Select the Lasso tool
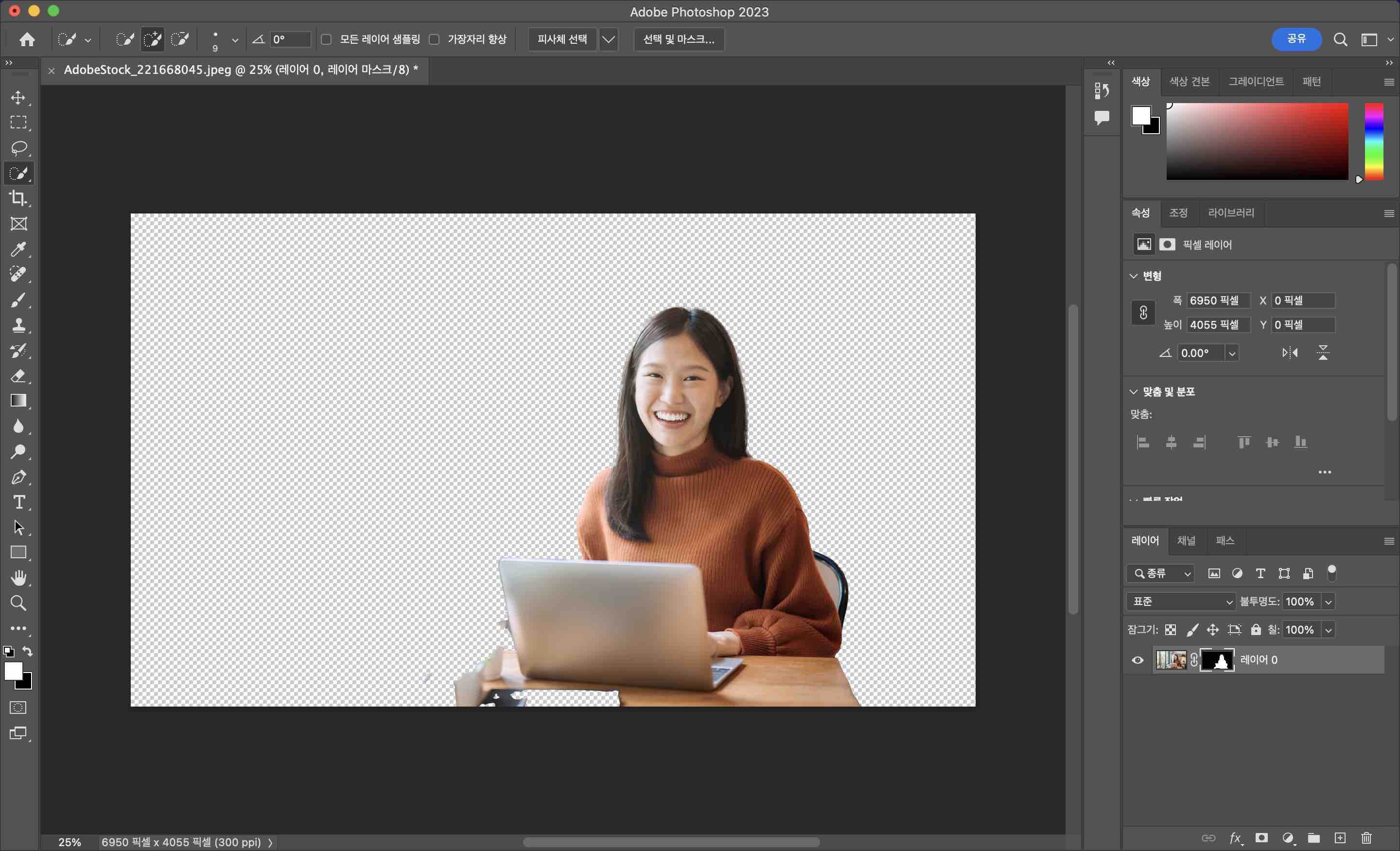This screenshot has height=851, width=1400. click(x=18, y=148)
